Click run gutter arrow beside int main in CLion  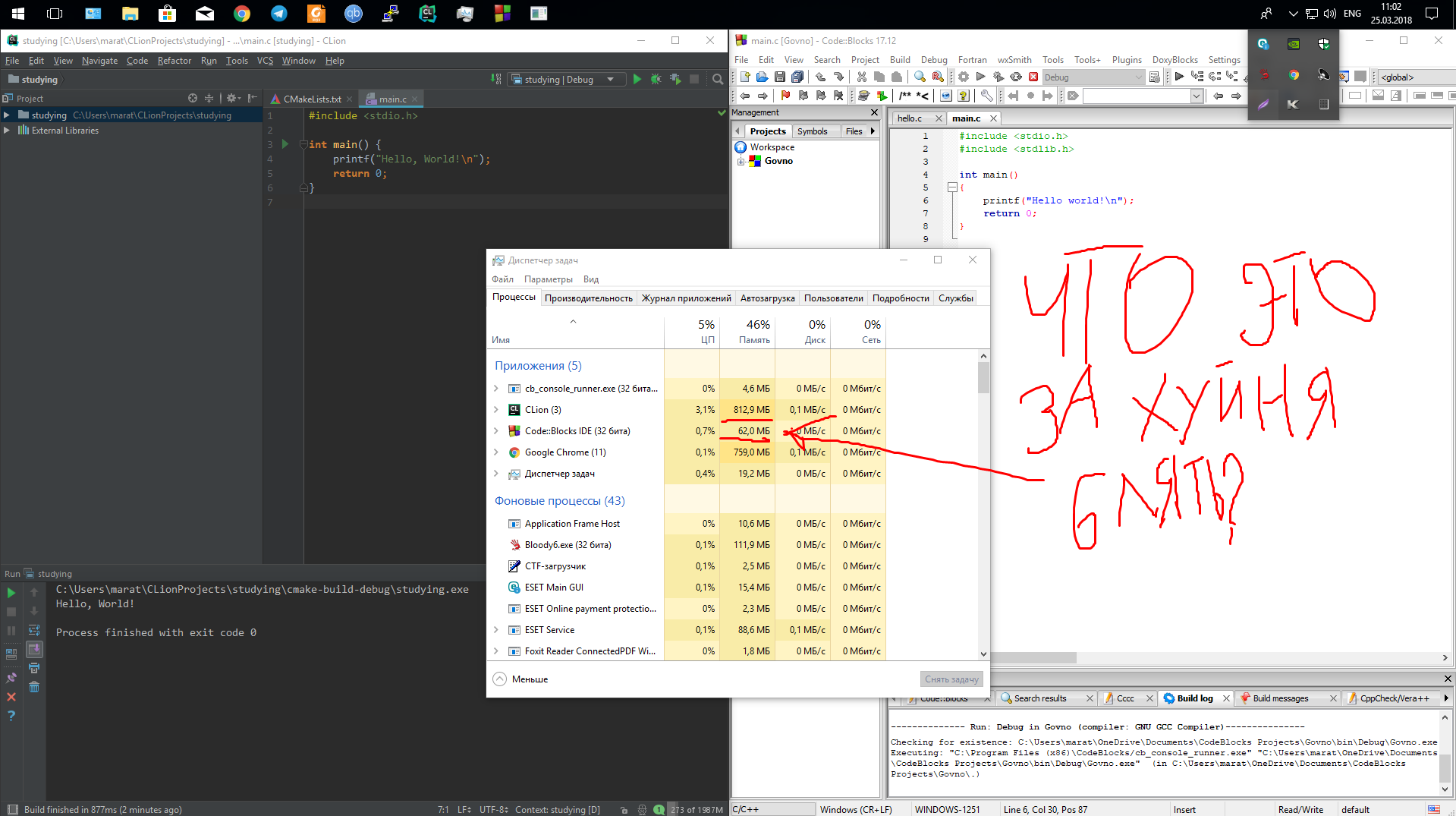(x=285, y=143)
